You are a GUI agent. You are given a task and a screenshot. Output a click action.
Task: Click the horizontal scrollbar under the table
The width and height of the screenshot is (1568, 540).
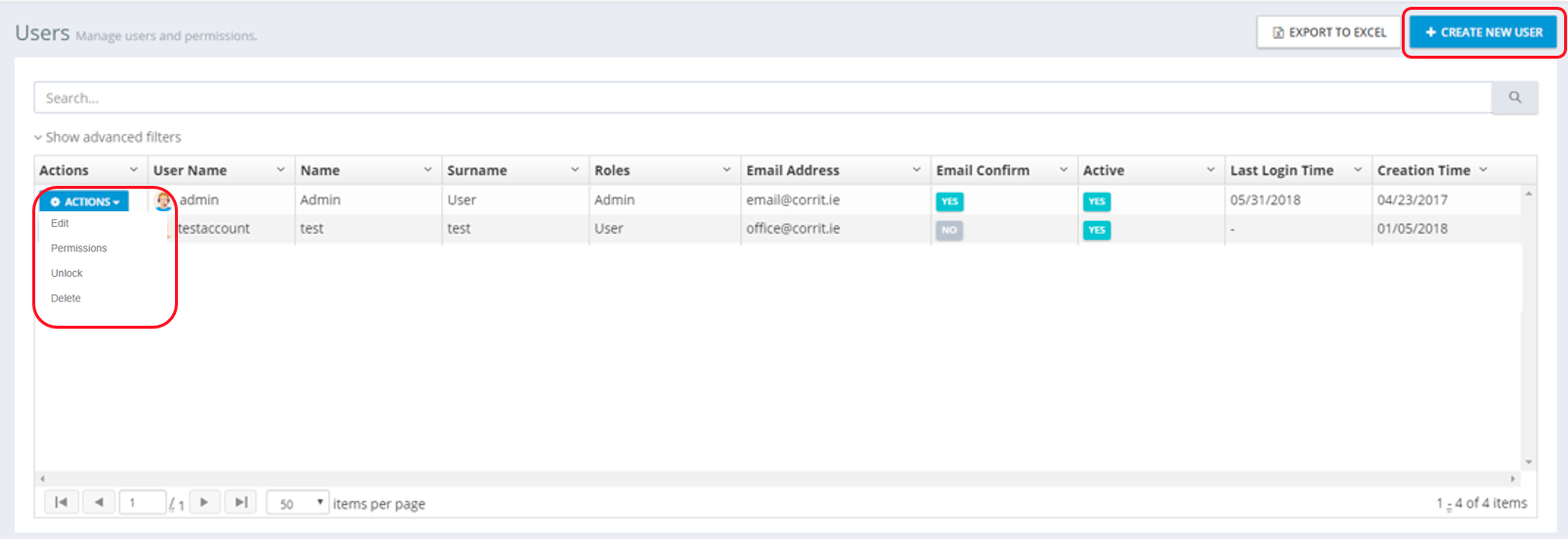click(777, 479)
